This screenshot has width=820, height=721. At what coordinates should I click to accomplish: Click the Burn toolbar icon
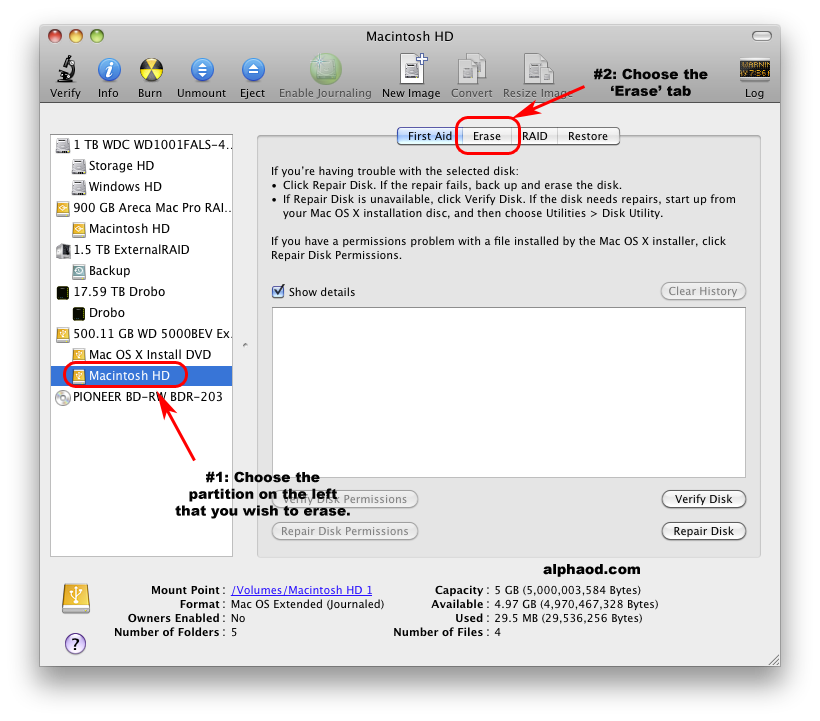151,70
